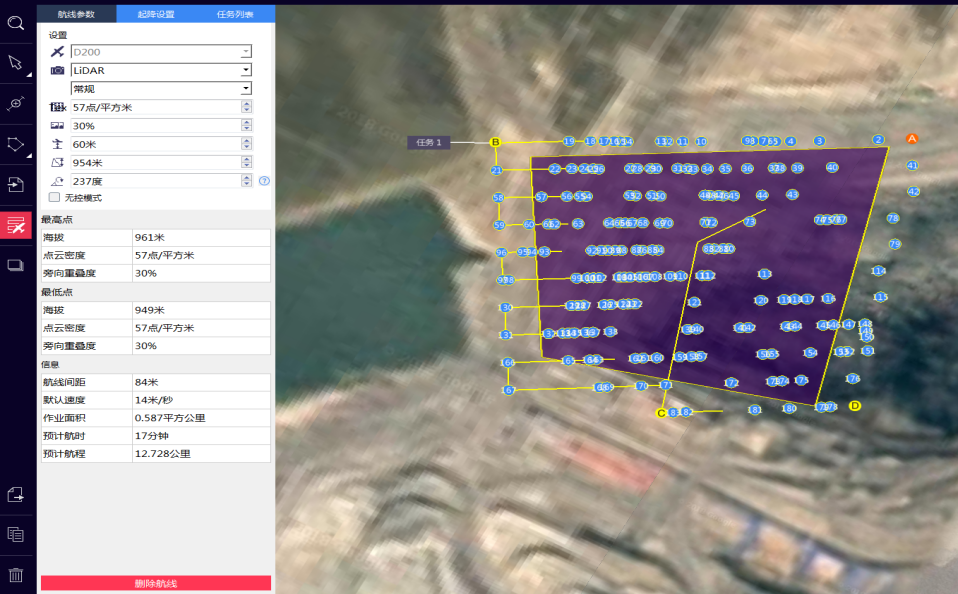
Task: Open the 常规 mode dropdown
Action: tap(246, 89)
